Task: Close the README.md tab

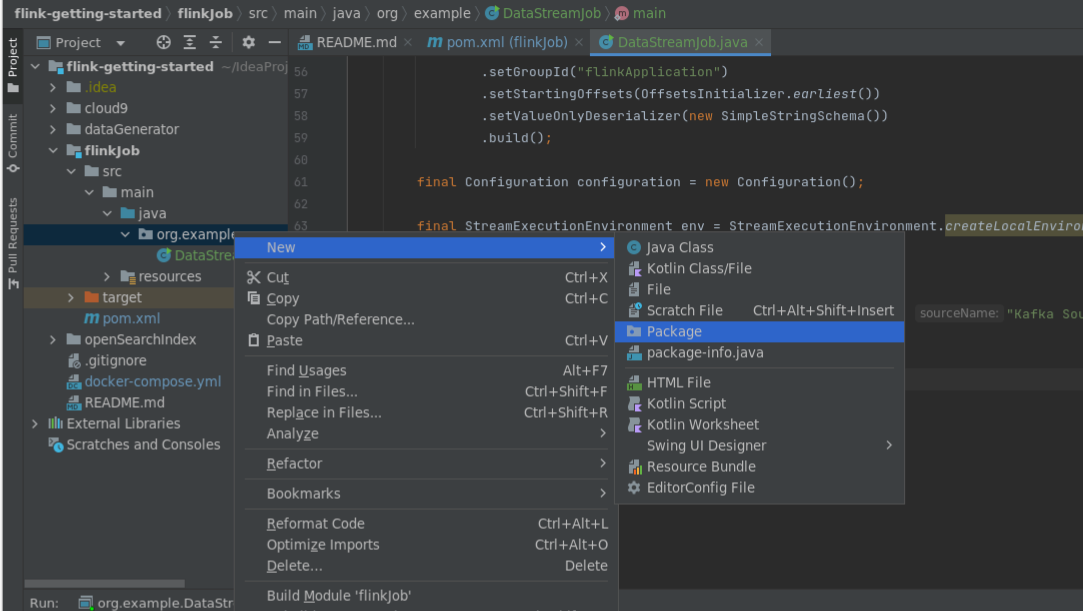Action: [x=408, y=43]
